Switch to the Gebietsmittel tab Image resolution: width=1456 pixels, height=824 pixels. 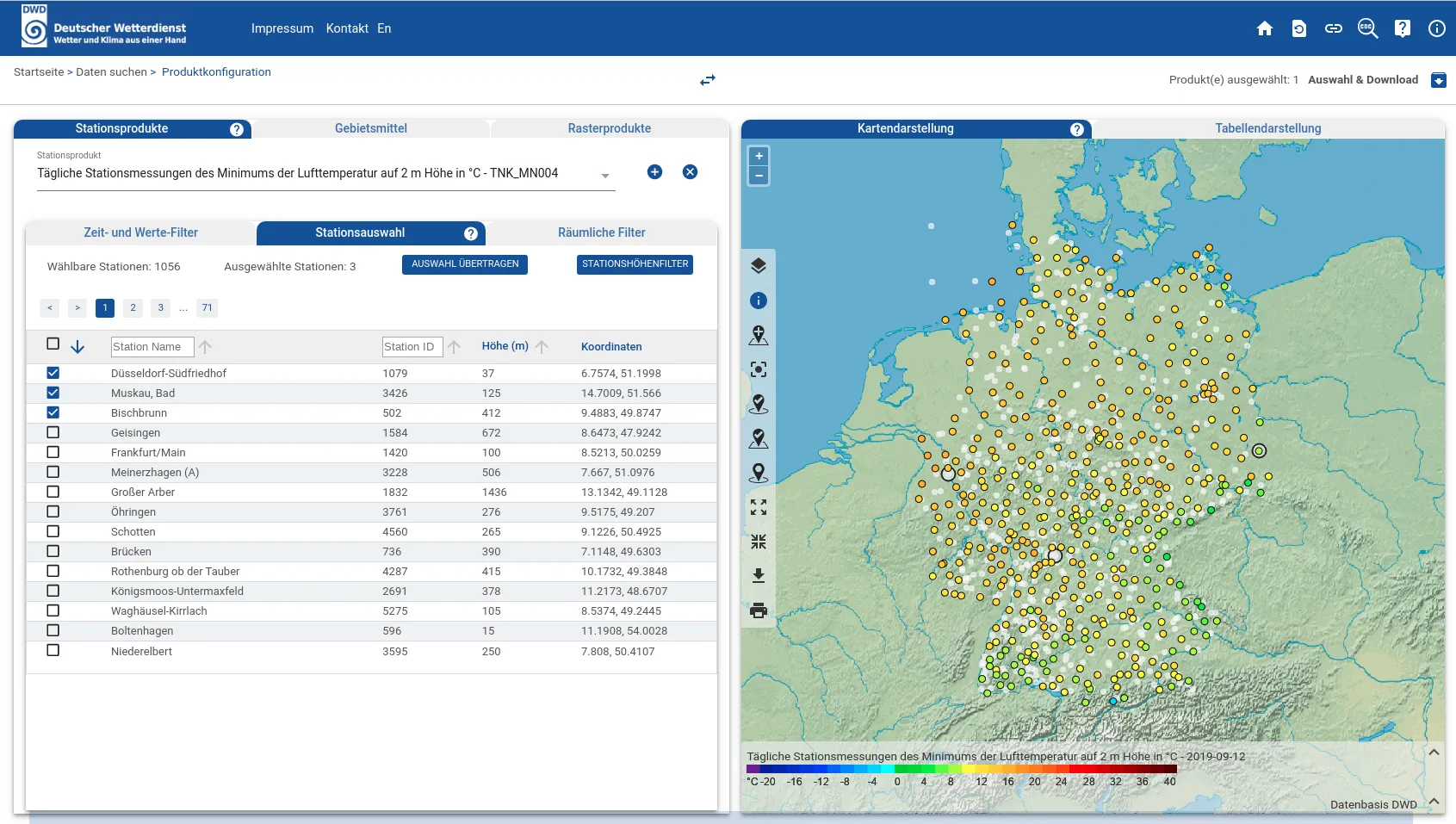coord(371,128)
